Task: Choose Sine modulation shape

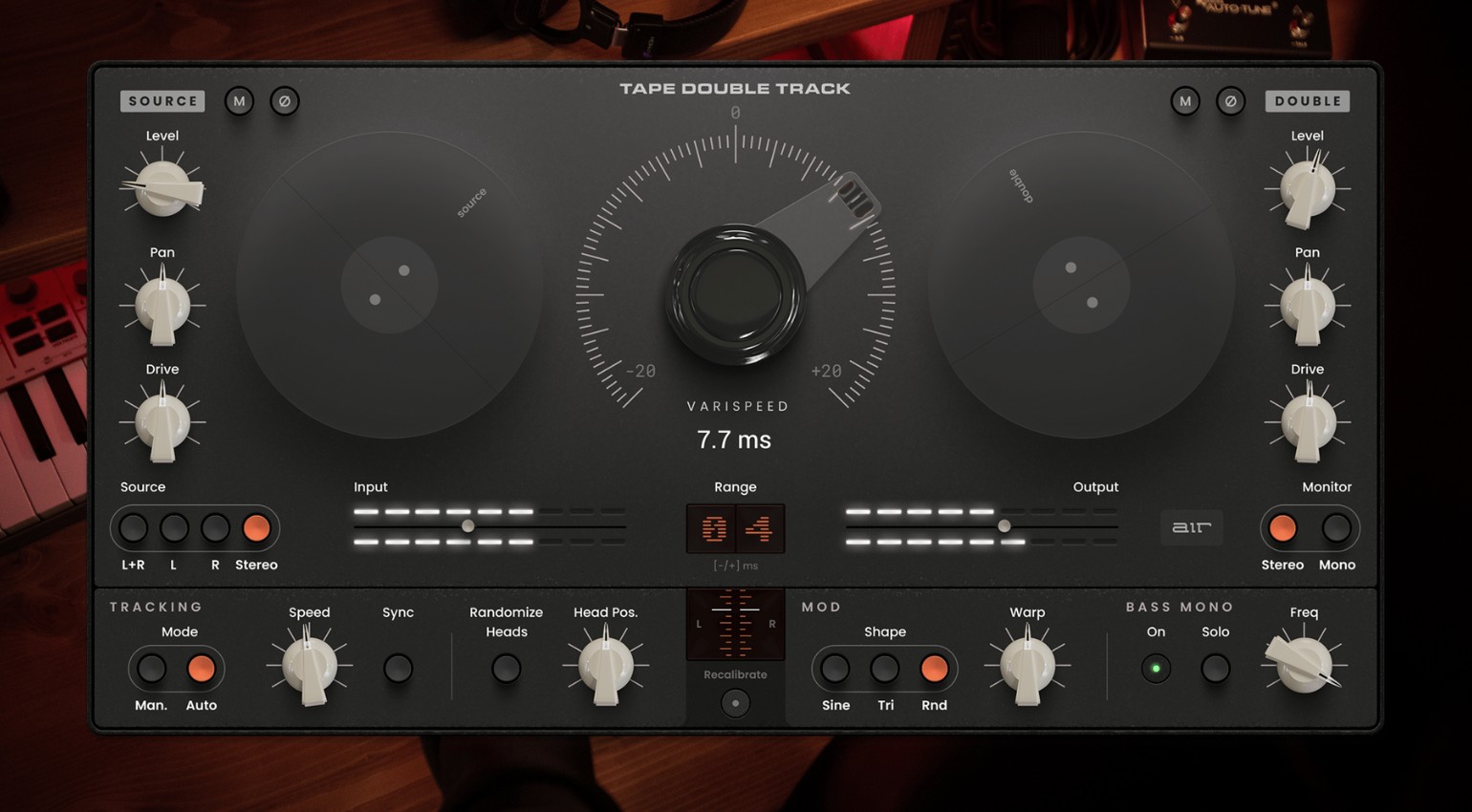Action: click(835, 669)
